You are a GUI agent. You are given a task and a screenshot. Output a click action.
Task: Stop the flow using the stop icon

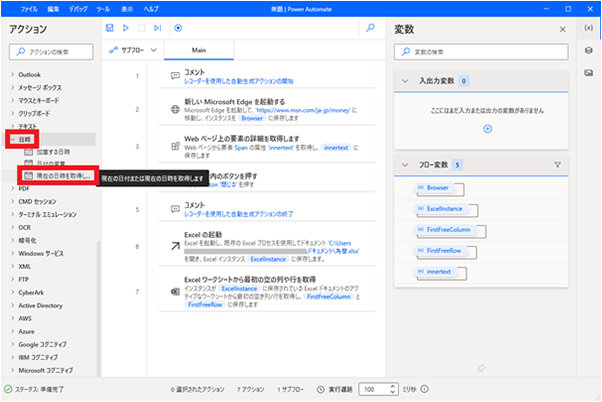(142, 28)
